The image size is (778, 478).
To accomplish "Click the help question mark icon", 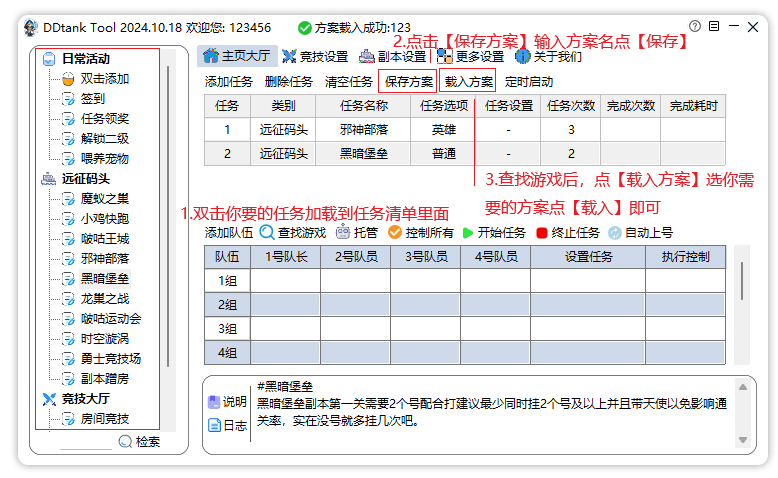I will [x=695, y=26].
